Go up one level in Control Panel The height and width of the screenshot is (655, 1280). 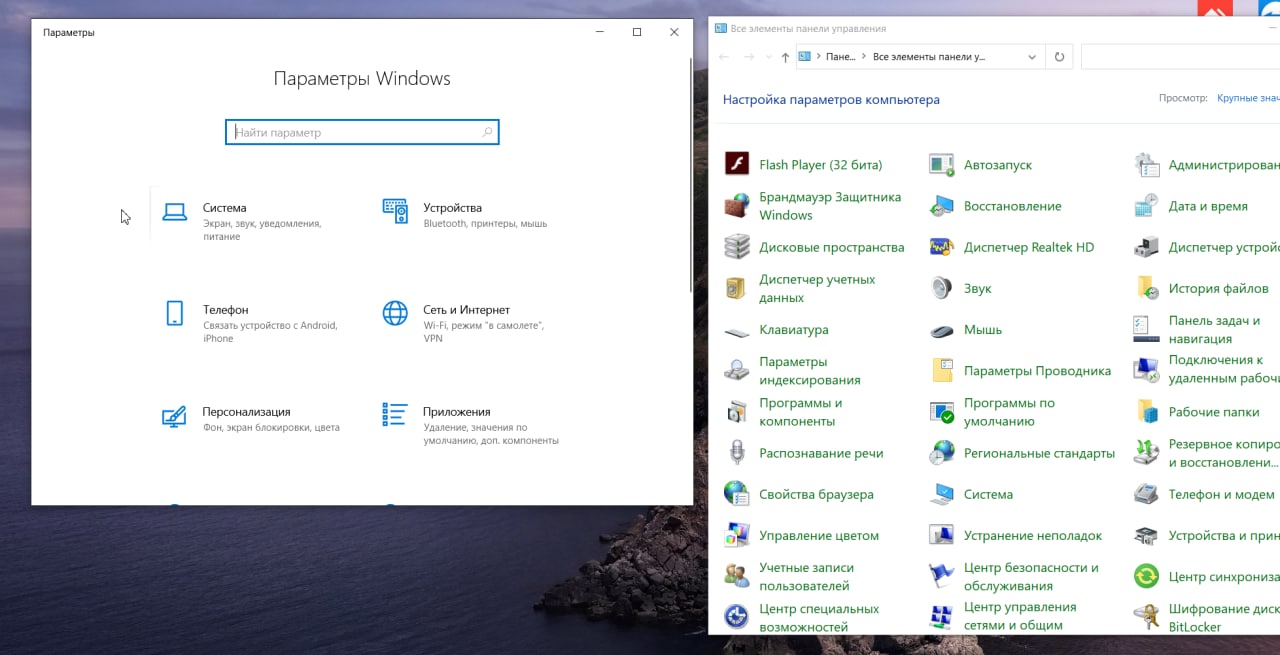click(785, 57)
